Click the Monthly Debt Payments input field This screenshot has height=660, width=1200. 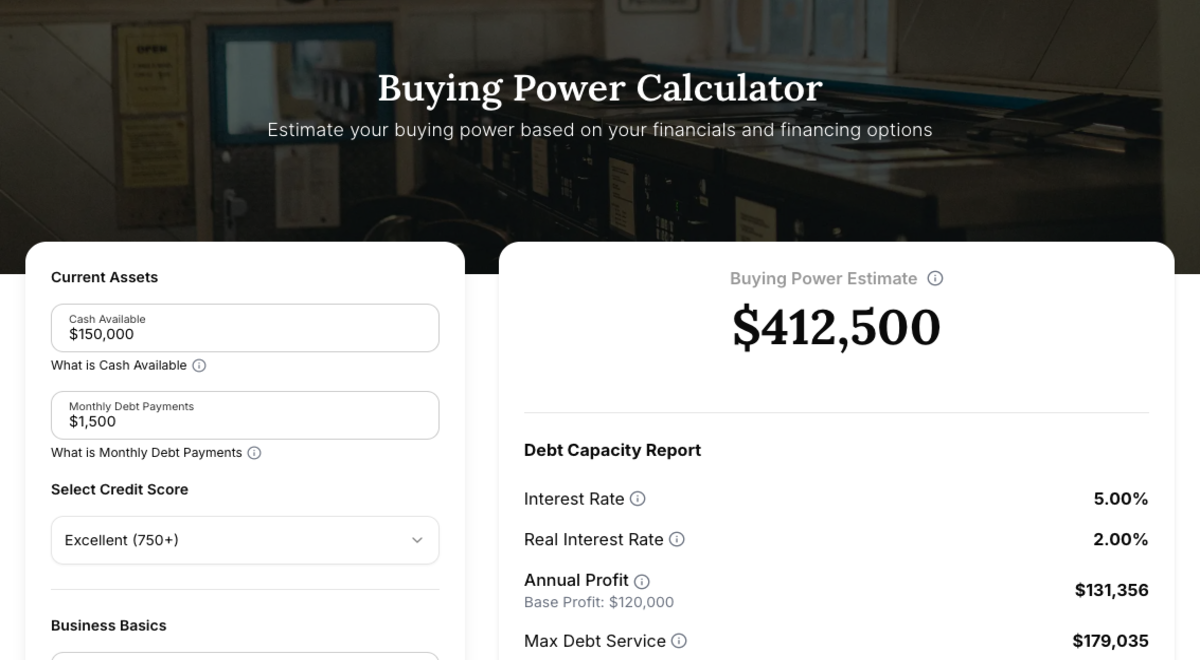pyautogui.click(x=245, y=415)
